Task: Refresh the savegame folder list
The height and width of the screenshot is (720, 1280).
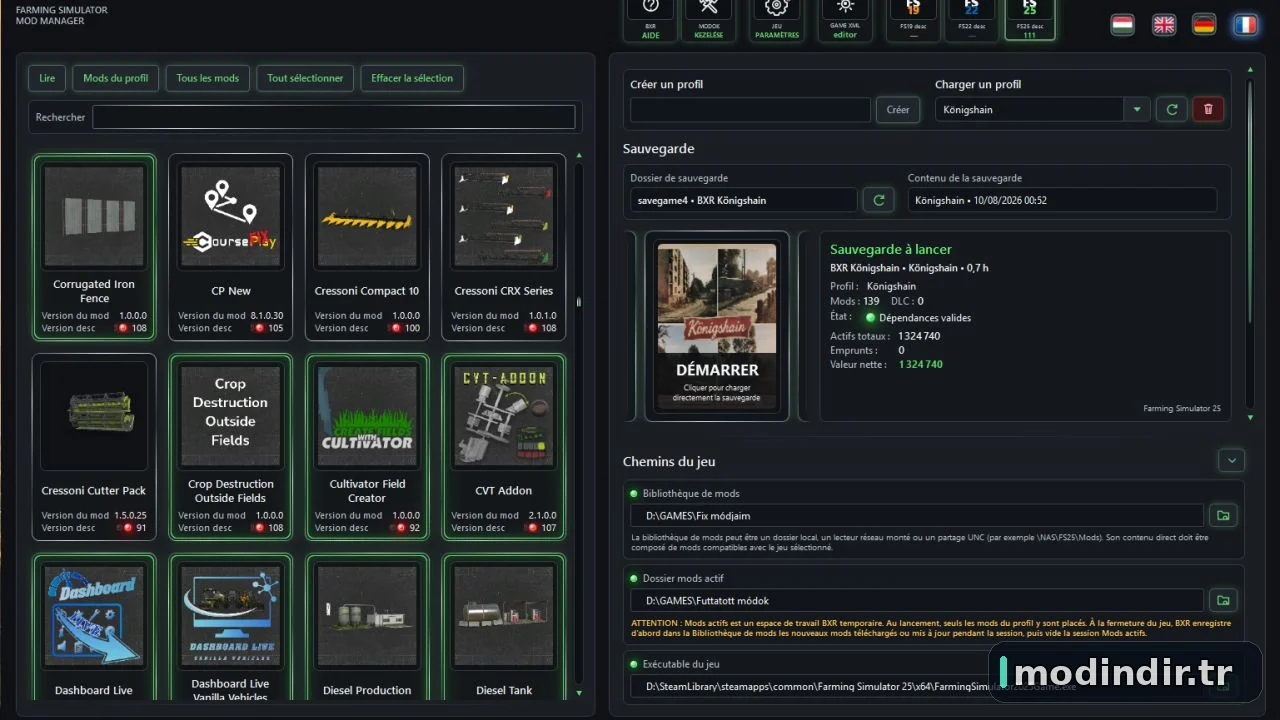Action: click(x=879, y=200)
